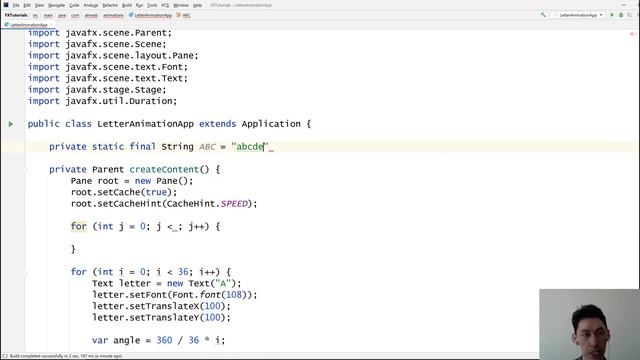This screenshot has height=360, width=640.
Task: Click the src breadcrumb
Action: coord(36,15)
